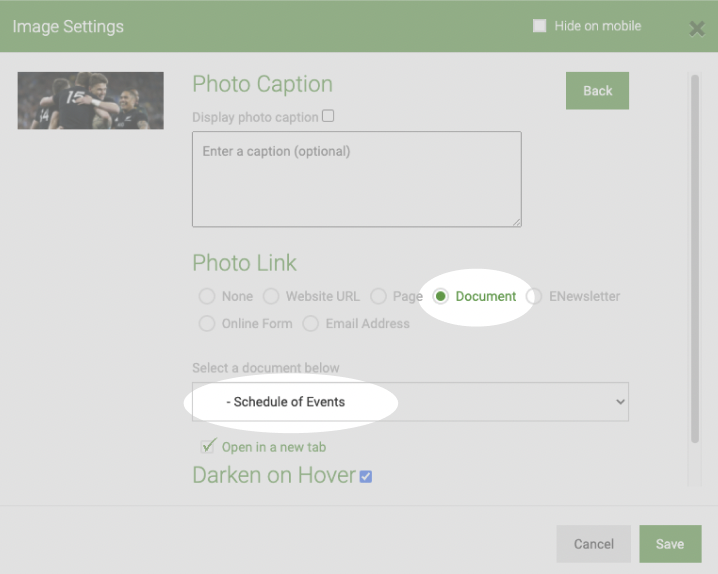Open the Schedule of Events document dropdown

tap(410, 402)
